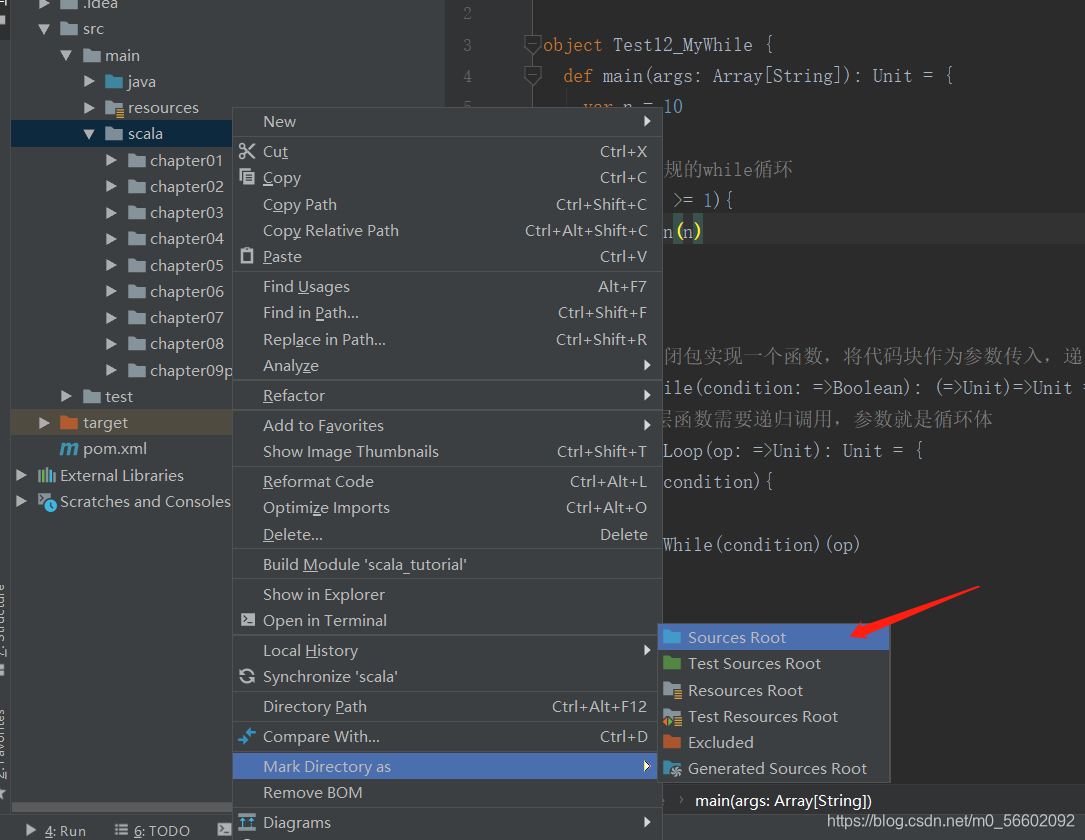Mark directory as Sources Root
This screenshot has height=840, width=1085.
(x=774, y=637)
